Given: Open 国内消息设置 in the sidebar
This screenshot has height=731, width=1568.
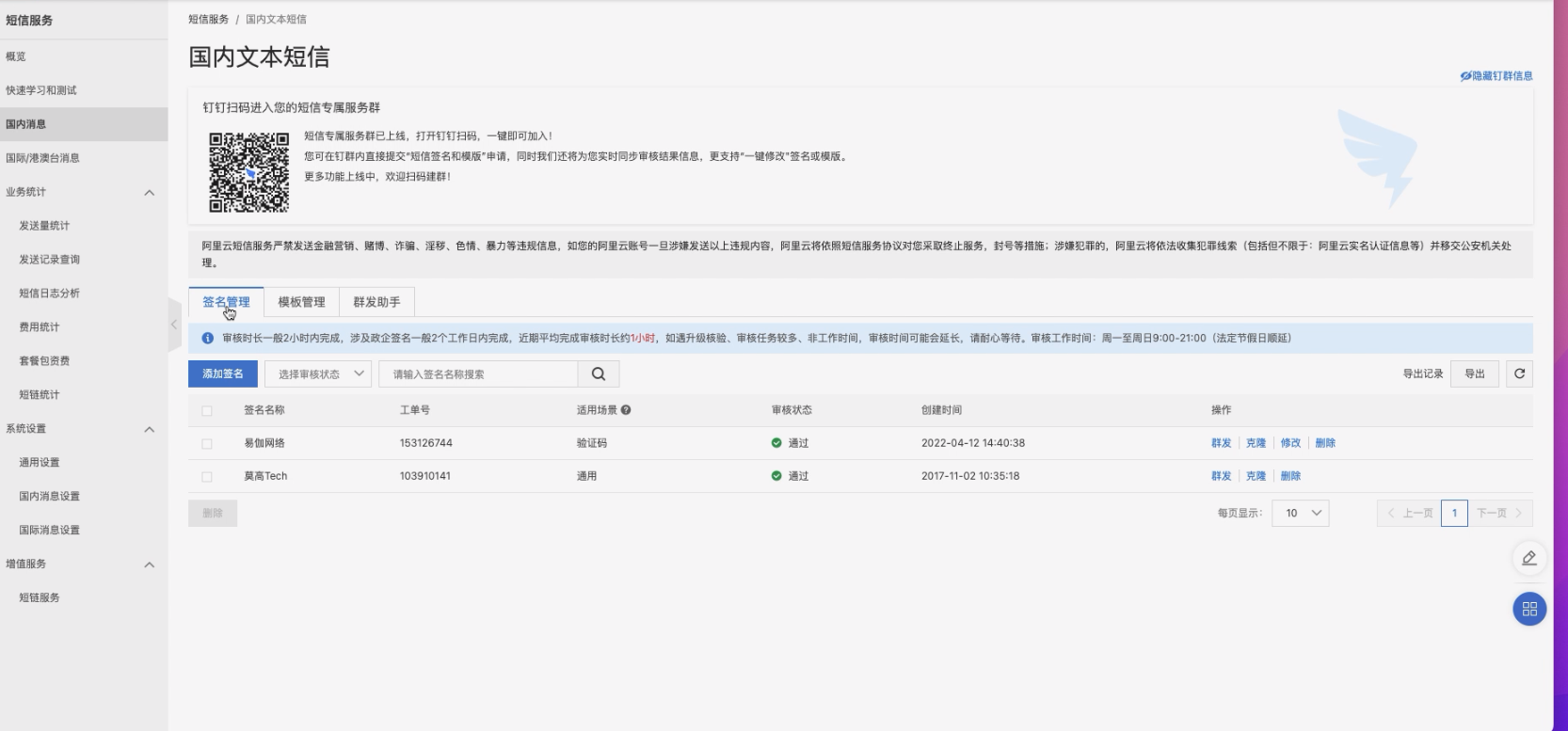Looking at the screenshot, I should [x=84, y=497].
